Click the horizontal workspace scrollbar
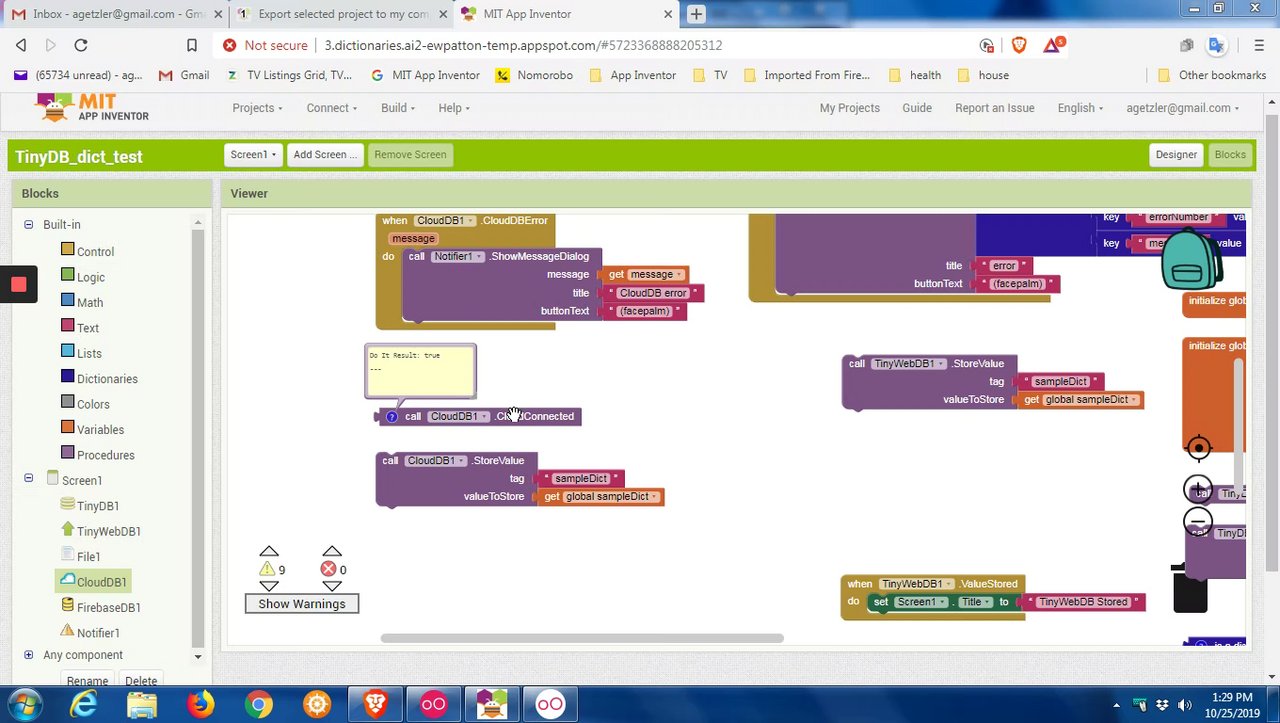The width and height of the screenshot is (1280, 723). click(582, 638)
